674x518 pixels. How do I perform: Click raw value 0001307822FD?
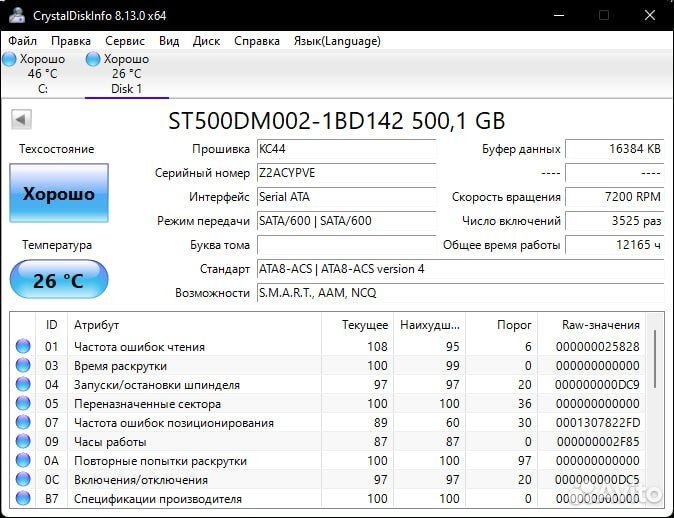pos(597,423)
